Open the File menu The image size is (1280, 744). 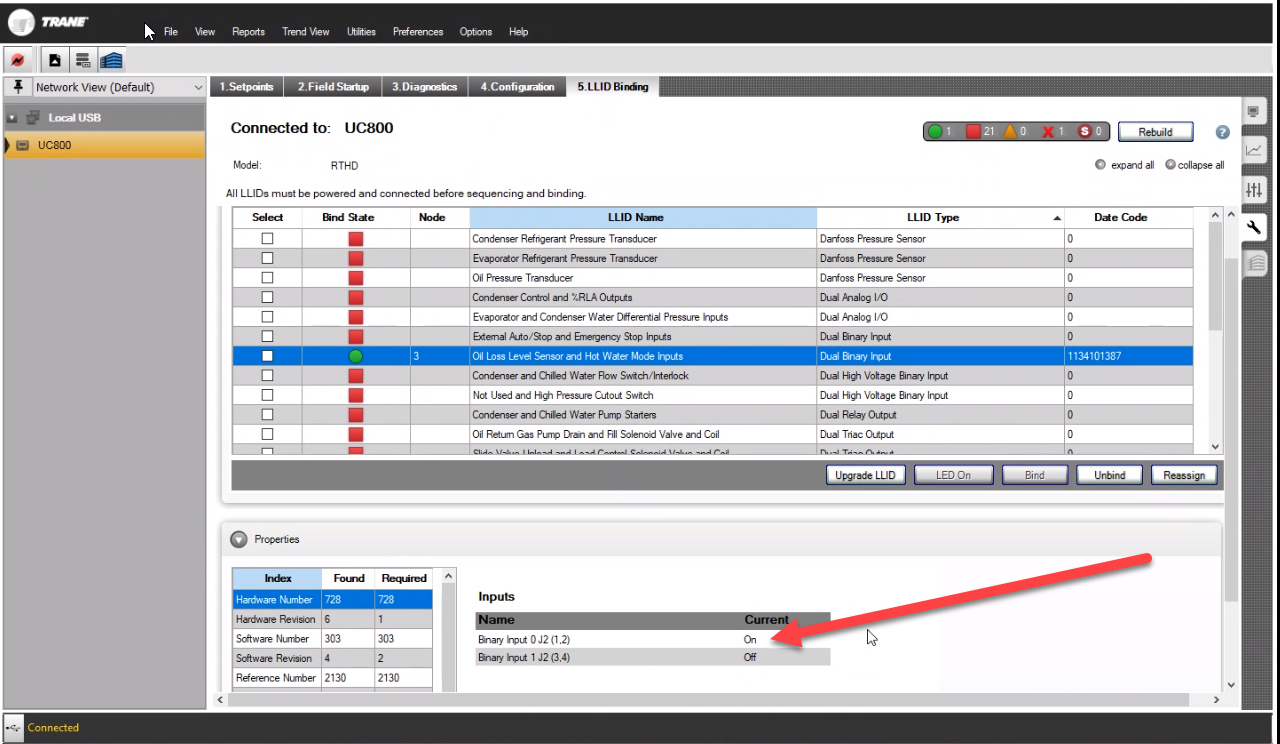click(171, 32)
